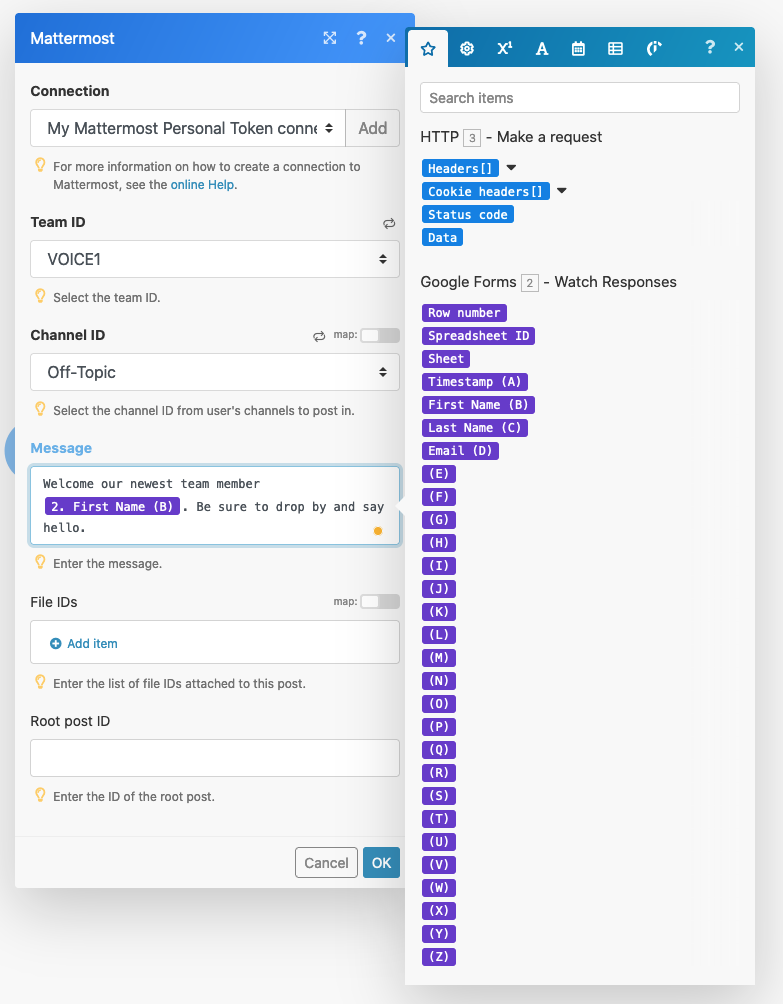783x1004 pixels.
Task: Expand the Headers[] array arrow
Action: click(511, 168)
